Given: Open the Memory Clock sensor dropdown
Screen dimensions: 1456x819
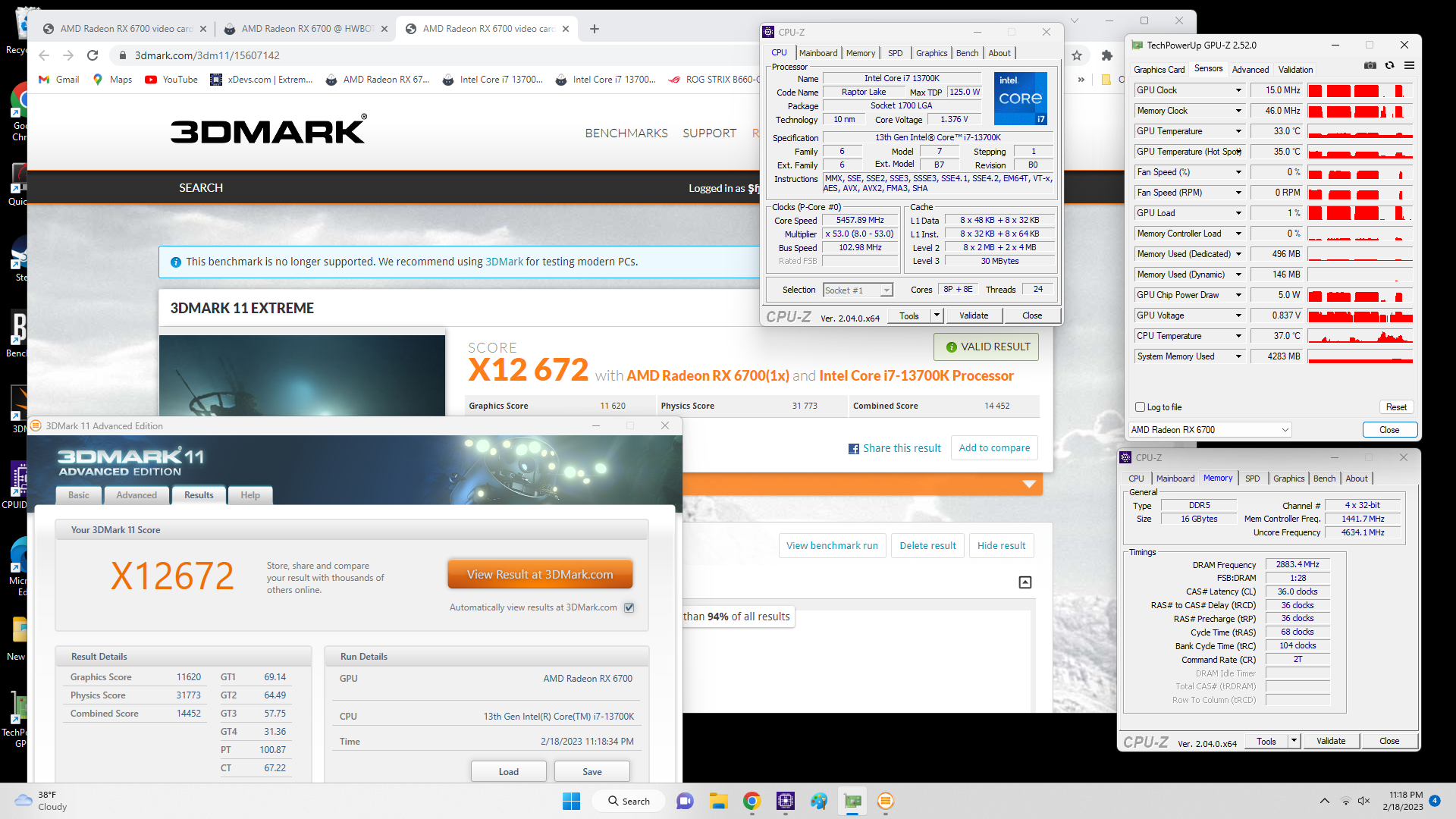Looking at the screenshot, I should pos(1238,111).
